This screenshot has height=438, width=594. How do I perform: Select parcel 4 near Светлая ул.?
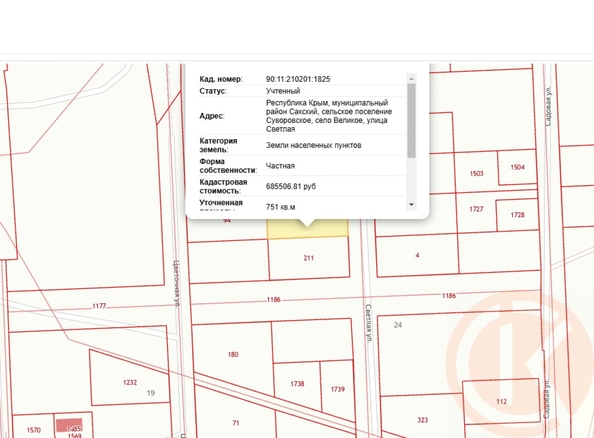point(417,255)
